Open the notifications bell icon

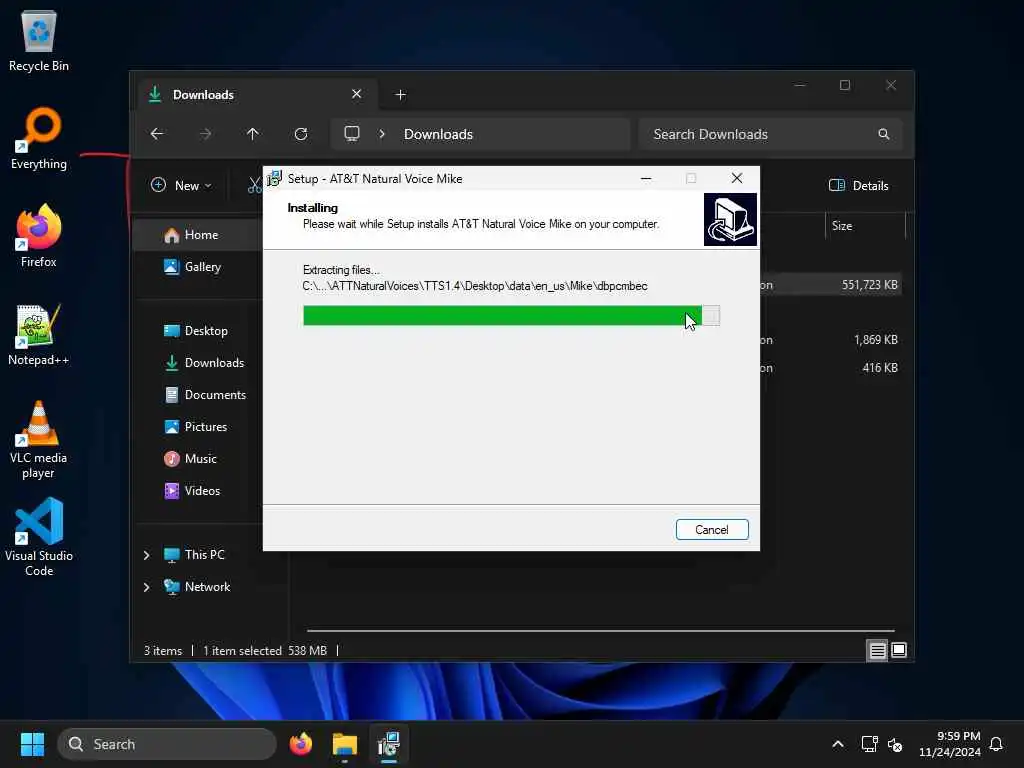pos(997,744)
